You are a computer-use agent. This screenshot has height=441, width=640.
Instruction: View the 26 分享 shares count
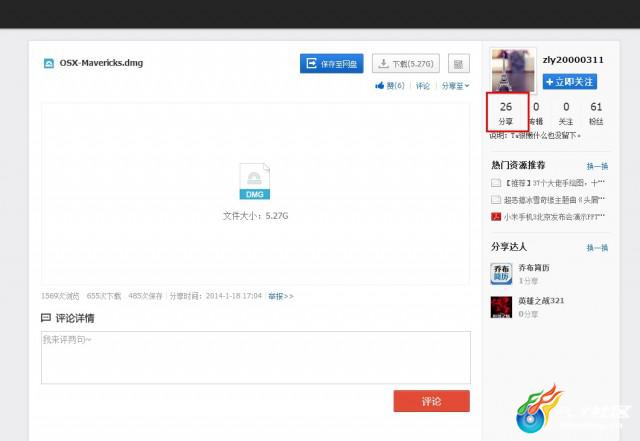(x=506, y=113)
